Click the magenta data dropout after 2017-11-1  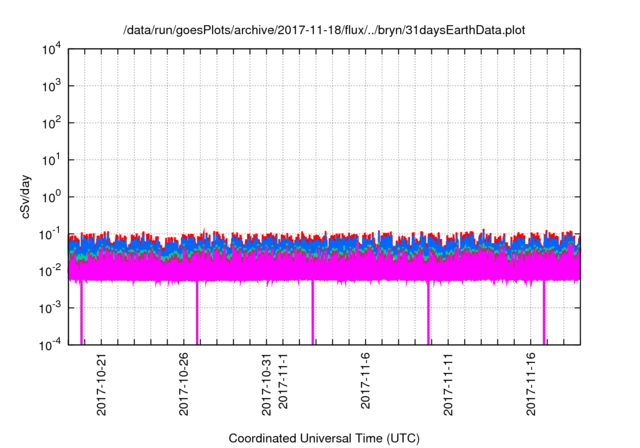pyautogui.click(x=313, y=313)
